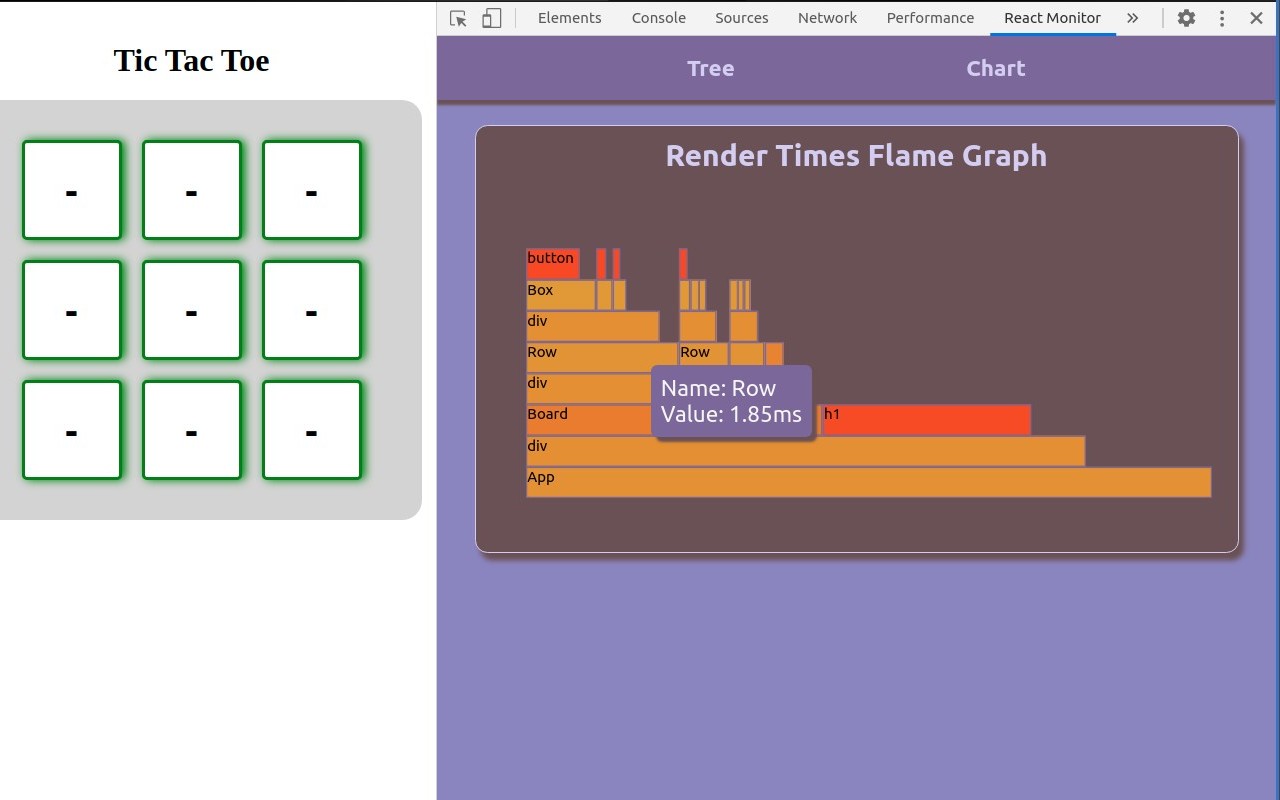
Task: Open the Sources tab
Action: coord(742,18)
